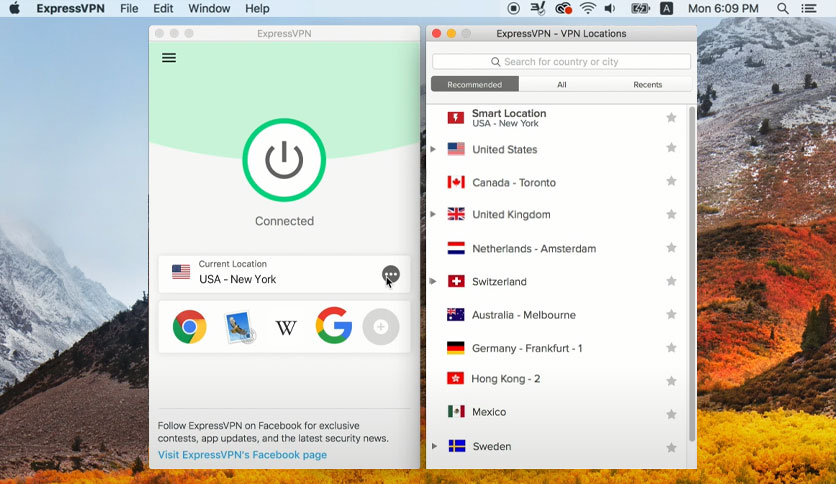836x484 pixels.
Task: Star the United States location
Action: tap(671, 148)
